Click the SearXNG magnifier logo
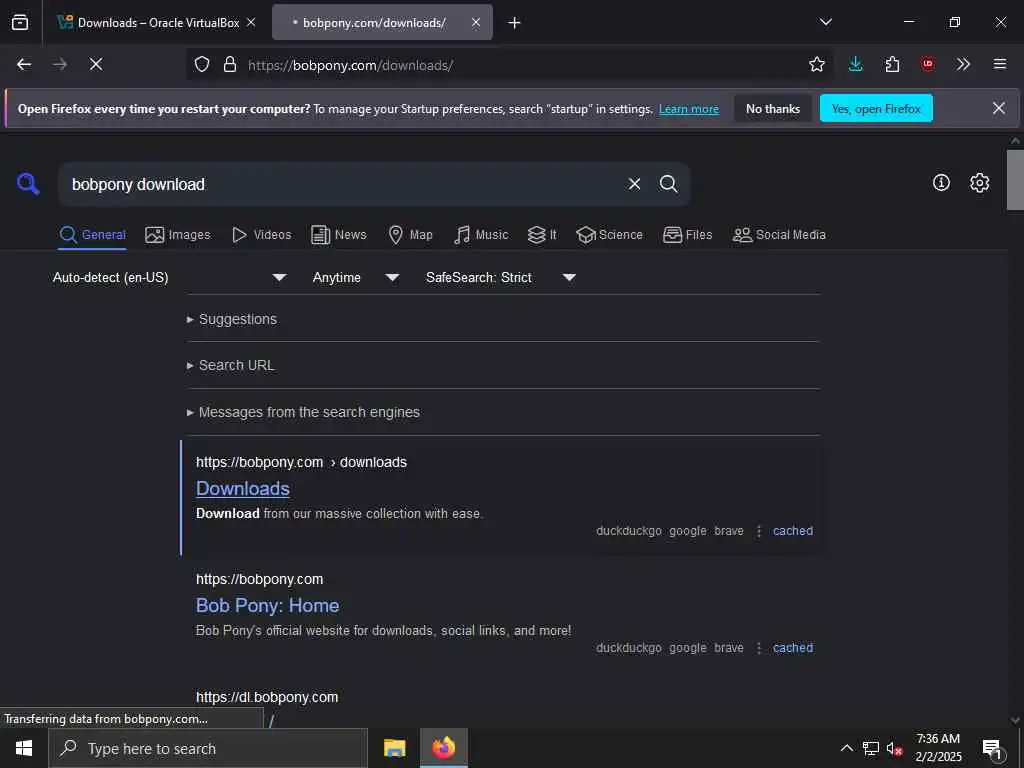1024x768 pixels. pos(28,184)
